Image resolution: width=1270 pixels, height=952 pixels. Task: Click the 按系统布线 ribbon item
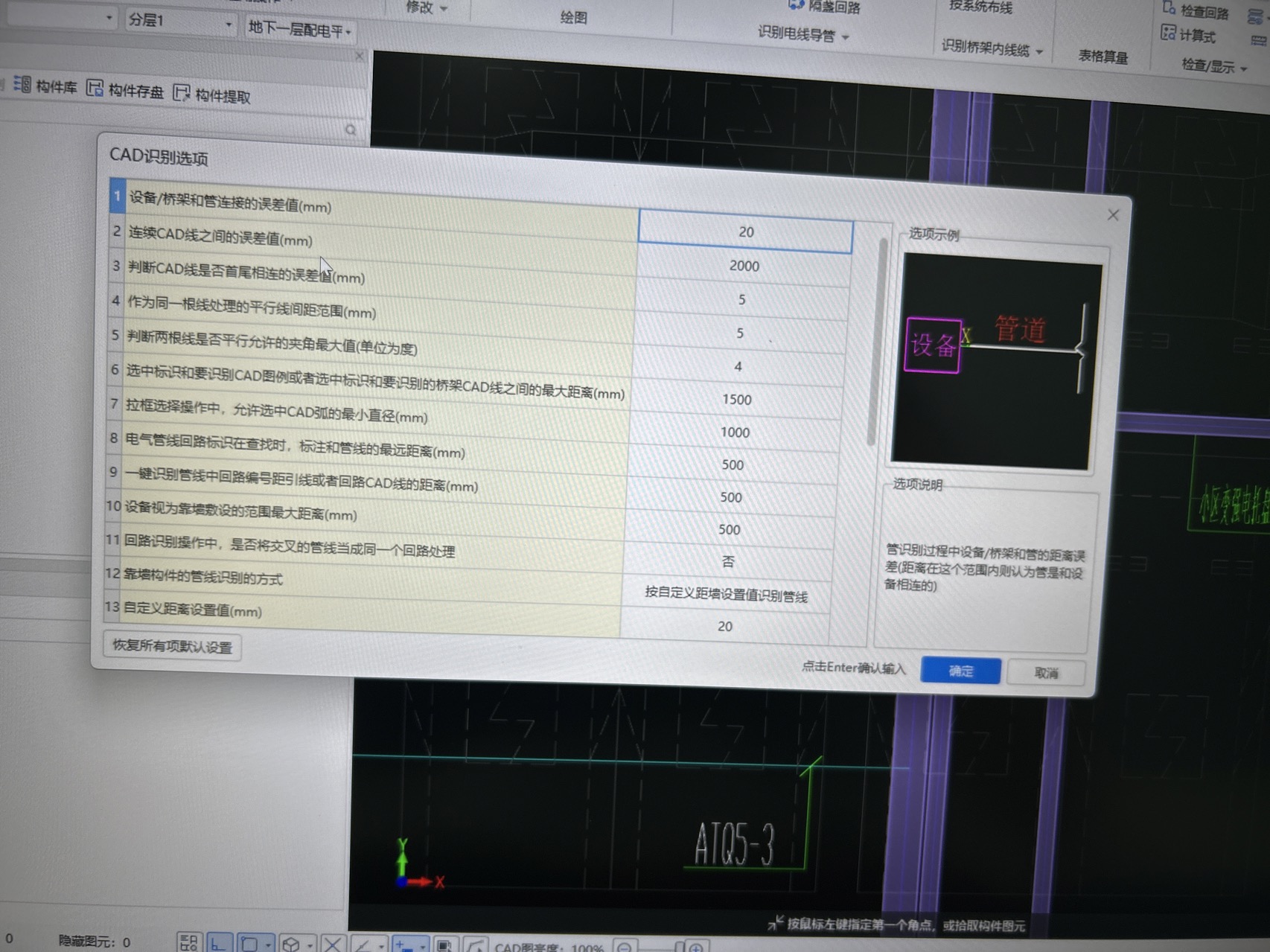pos(980,7)
